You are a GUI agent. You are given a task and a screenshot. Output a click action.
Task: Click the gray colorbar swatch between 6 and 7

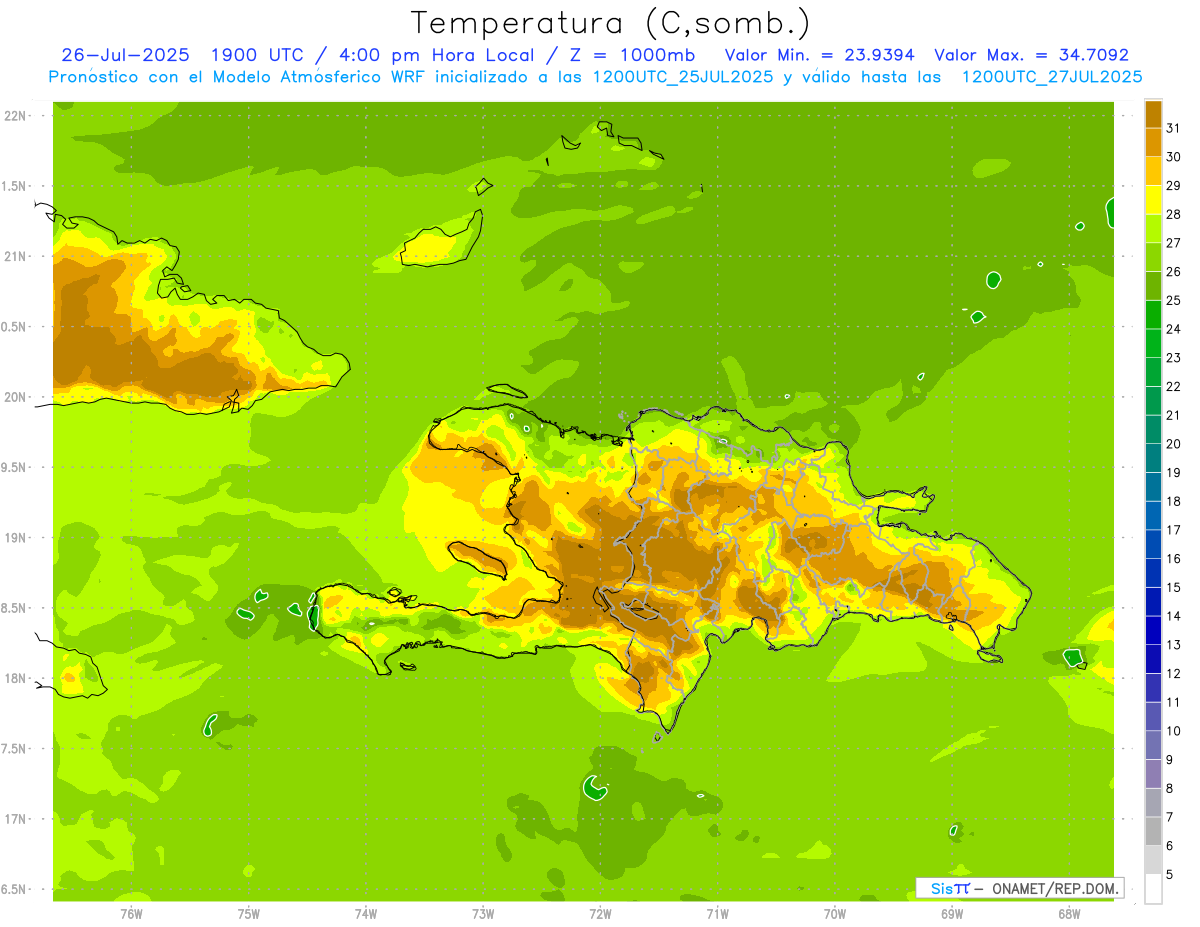(x=1153, y=832)
